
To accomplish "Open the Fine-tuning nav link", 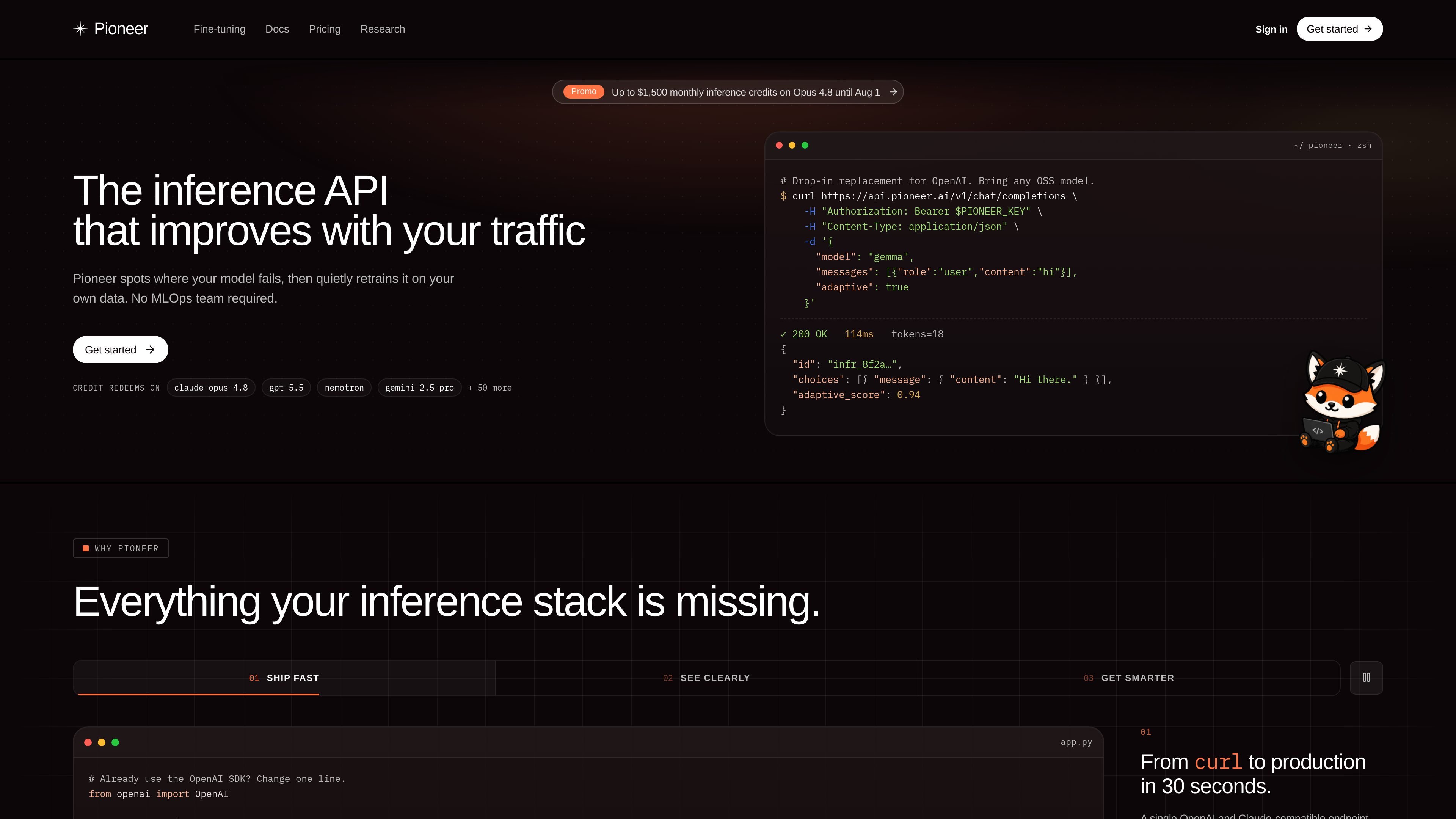I will click(219, 29).
